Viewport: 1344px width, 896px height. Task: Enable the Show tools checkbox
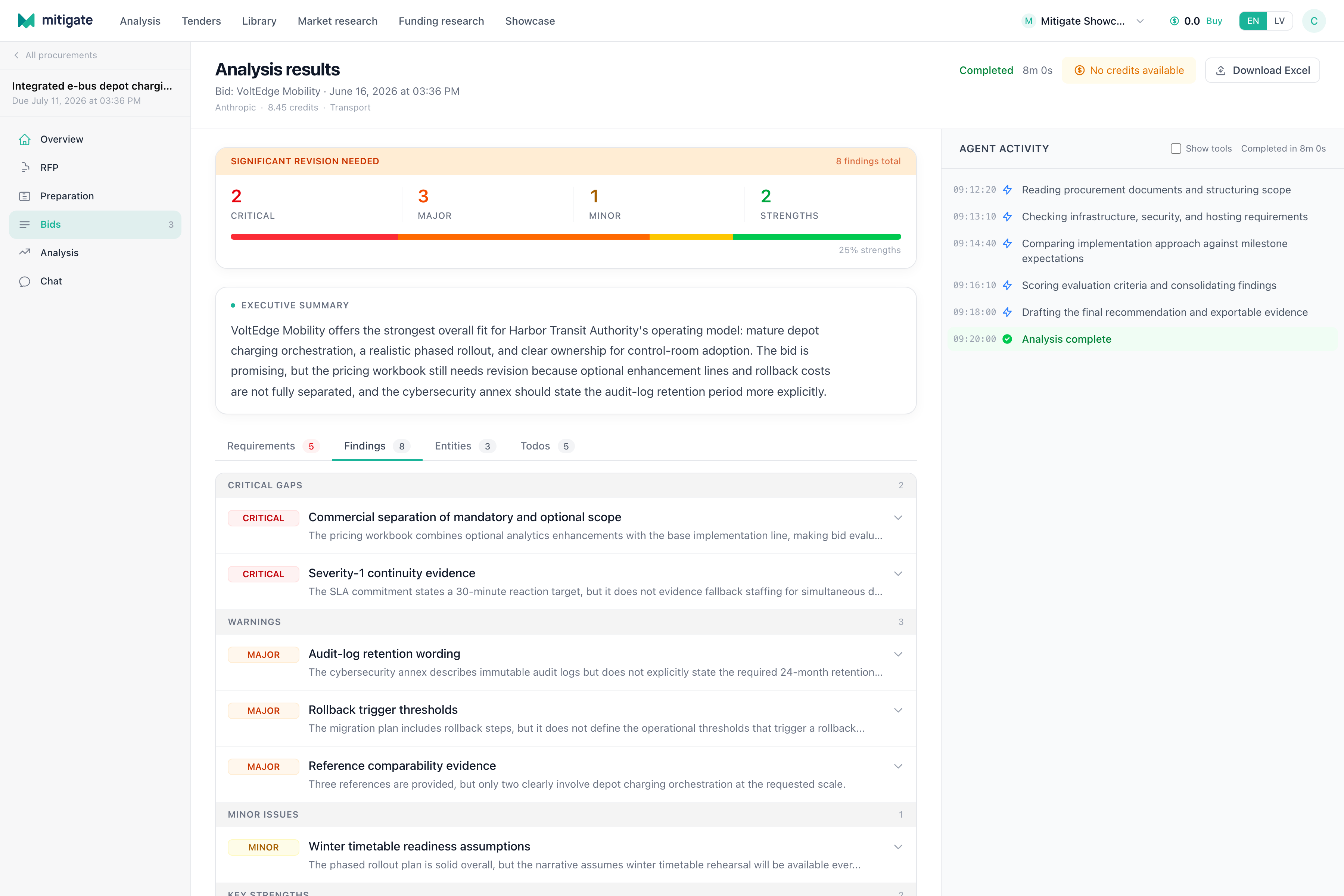1175,149
